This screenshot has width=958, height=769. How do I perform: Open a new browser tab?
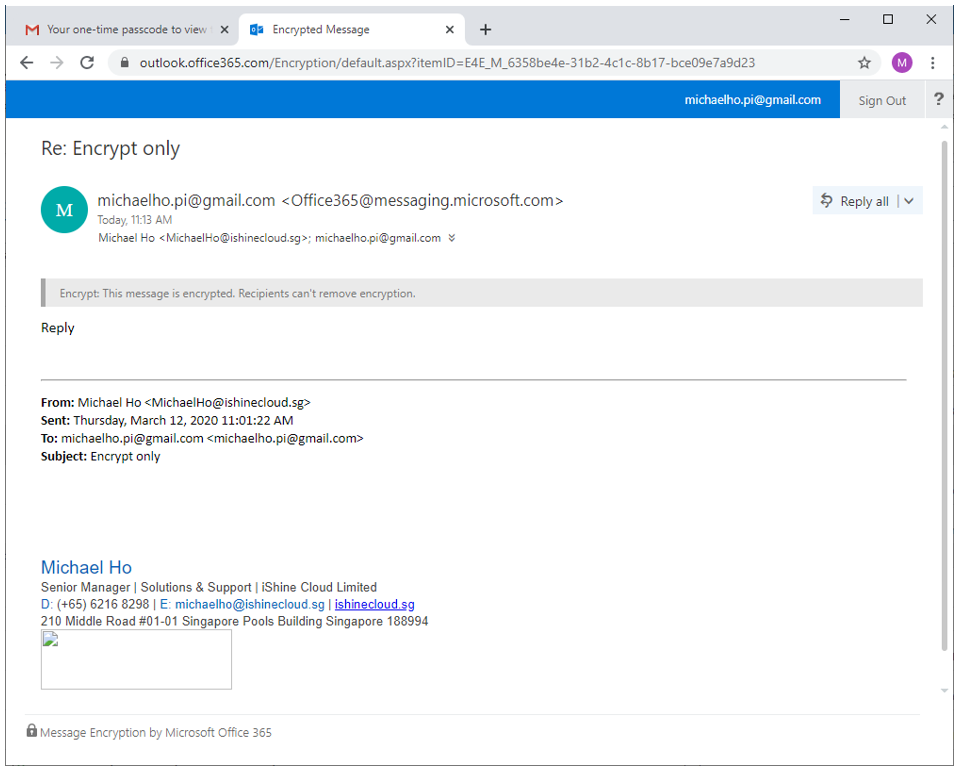point(485,29)
